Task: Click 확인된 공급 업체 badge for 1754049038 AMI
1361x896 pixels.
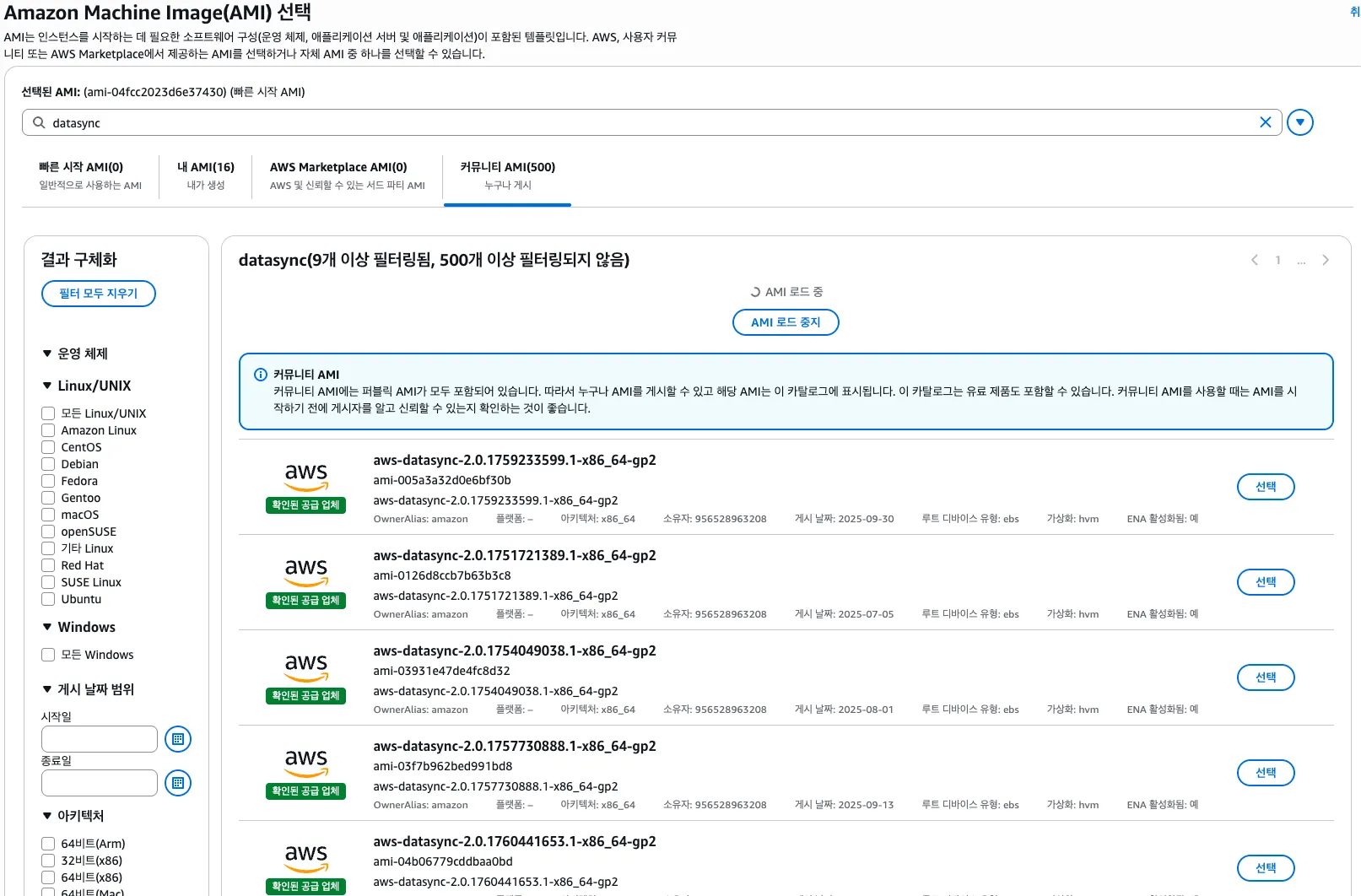Action: click(305, 696)
